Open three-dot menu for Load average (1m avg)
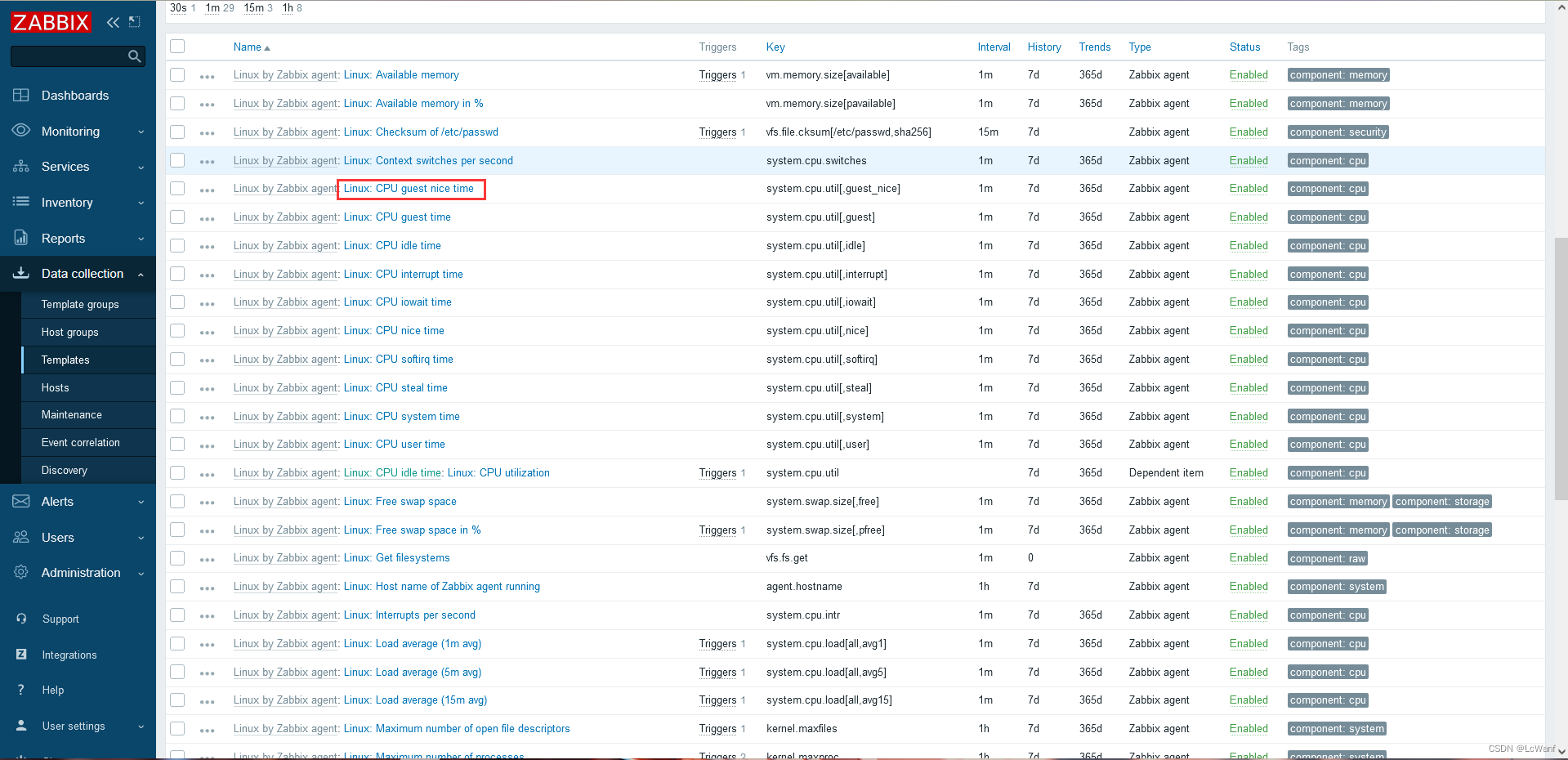The width and height of the screenshot is (1568, 760). point(207,645)
